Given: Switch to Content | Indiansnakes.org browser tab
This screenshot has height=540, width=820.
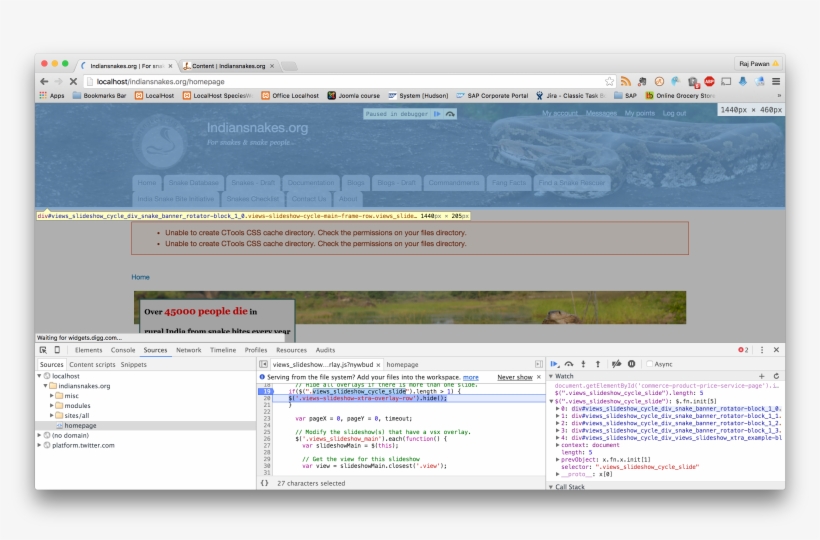Looking at the screenshot, I should coord(229,66).
